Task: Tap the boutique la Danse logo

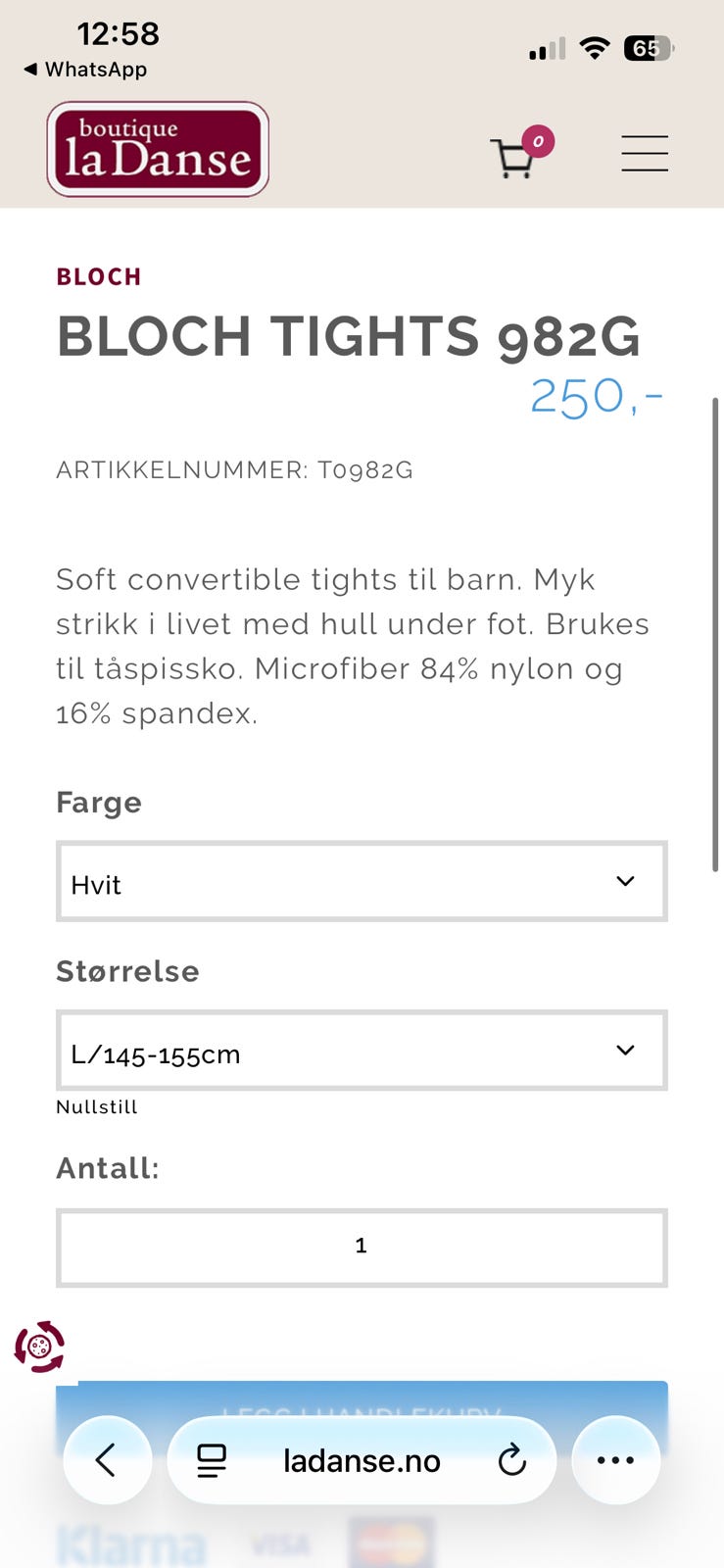Action: [x=156, y=149]
